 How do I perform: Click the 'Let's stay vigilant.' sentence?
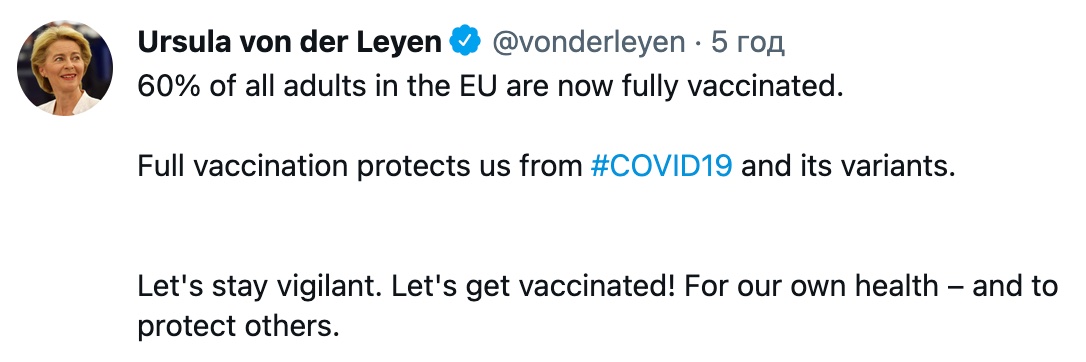(x=260, y=287)
